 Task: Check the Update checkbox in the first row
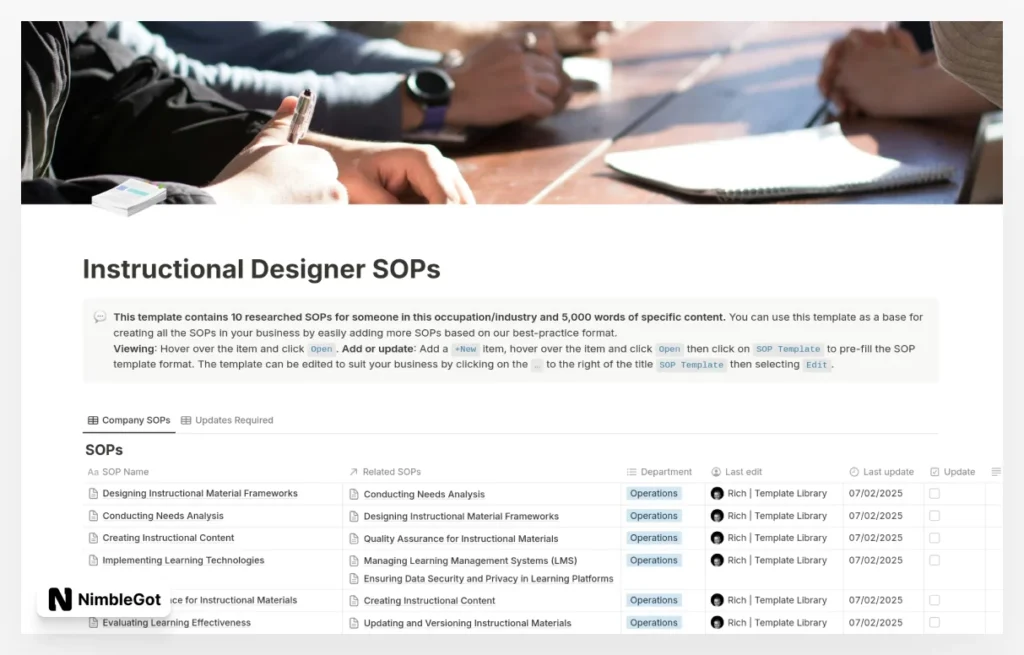click(x=935, y=493)
